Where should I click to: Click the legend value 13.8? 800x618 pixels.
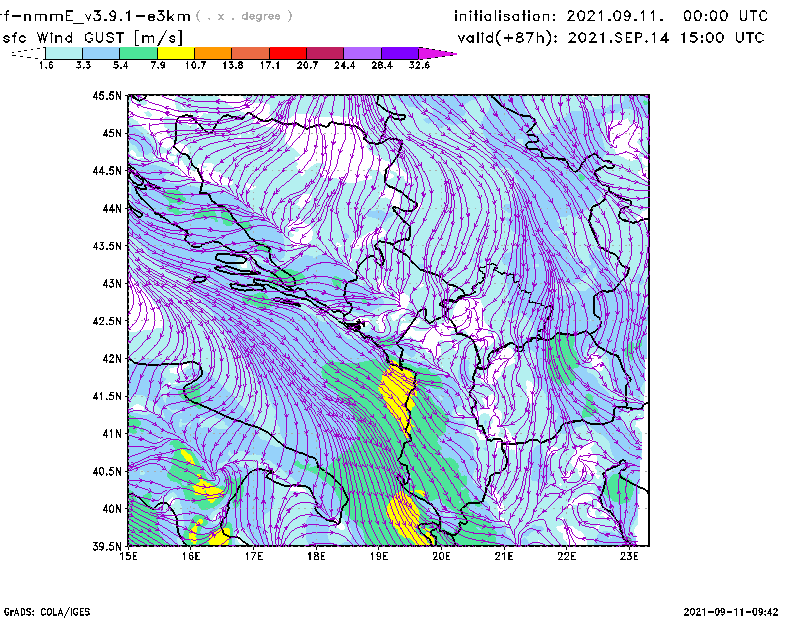(232, 65)
